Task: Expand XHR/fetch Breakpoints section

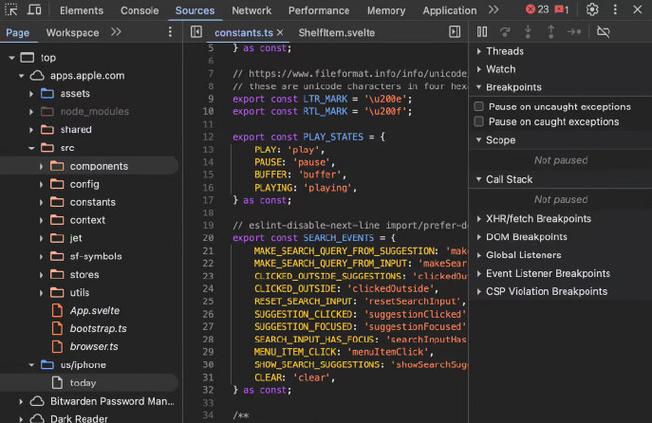Action: (x=479, y=218)
